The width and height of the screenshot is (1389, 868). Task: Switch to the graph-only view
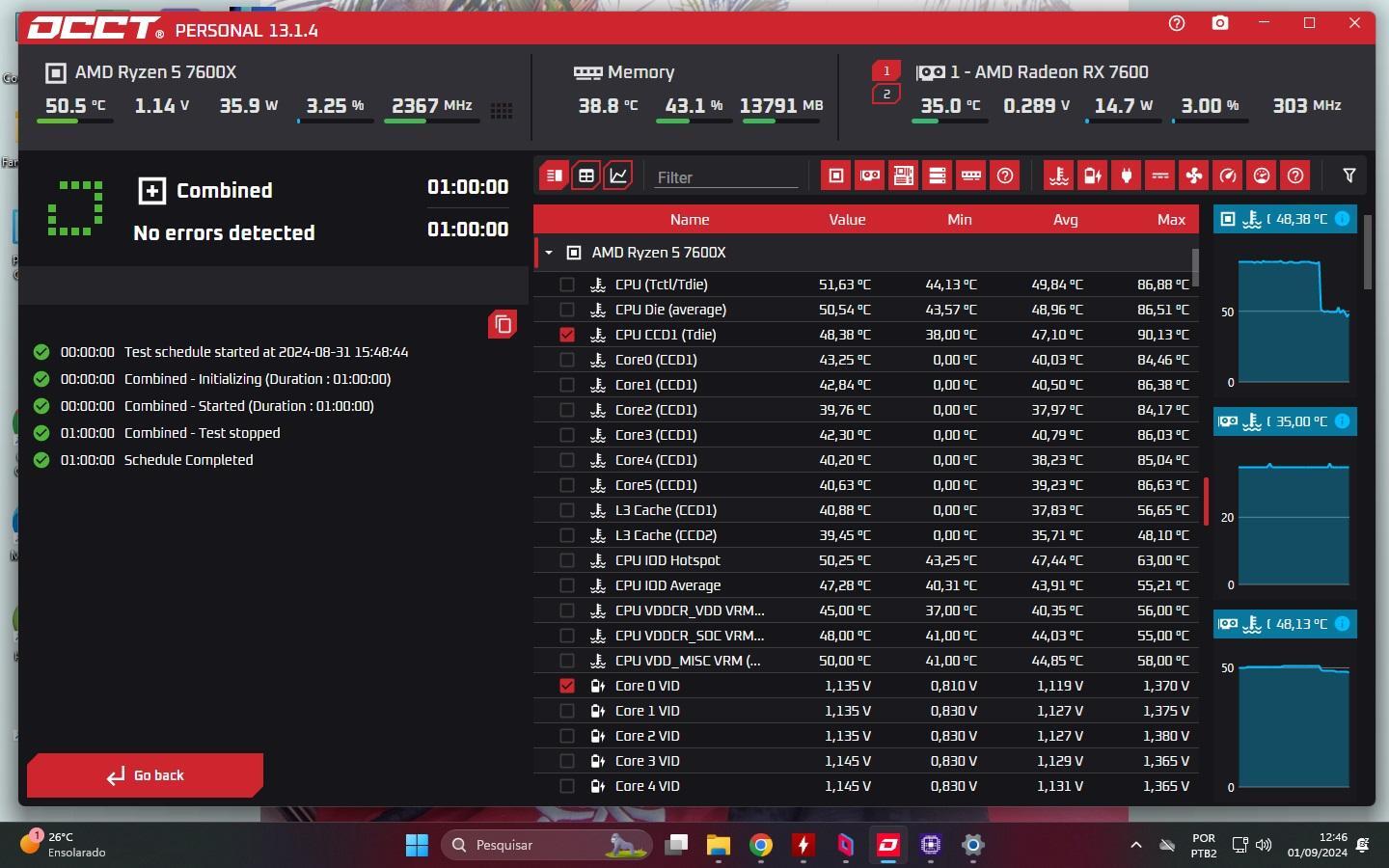[618, 176]
